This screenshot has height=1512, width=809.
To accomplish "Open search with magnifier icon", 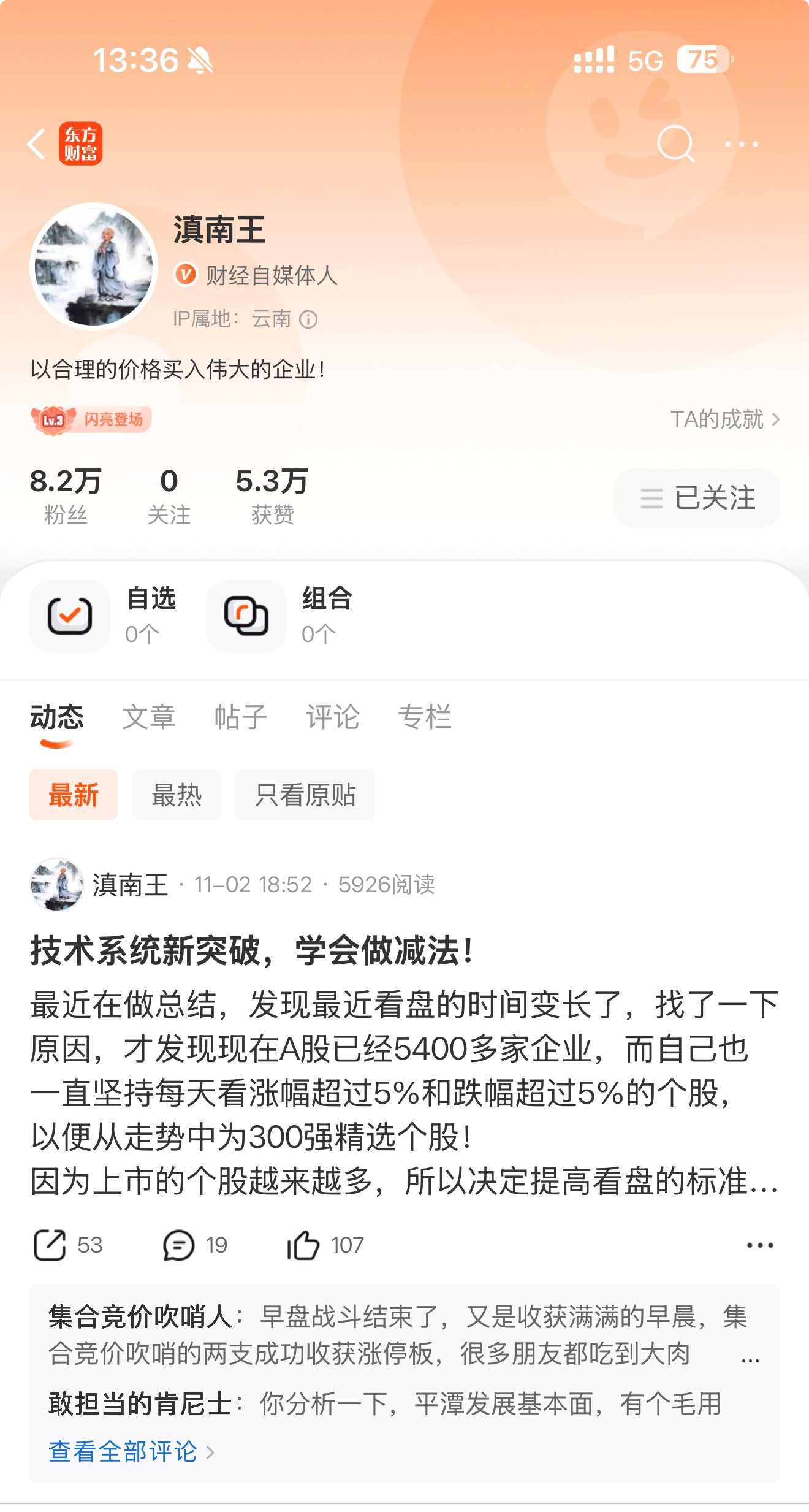I will pos(675,144).
